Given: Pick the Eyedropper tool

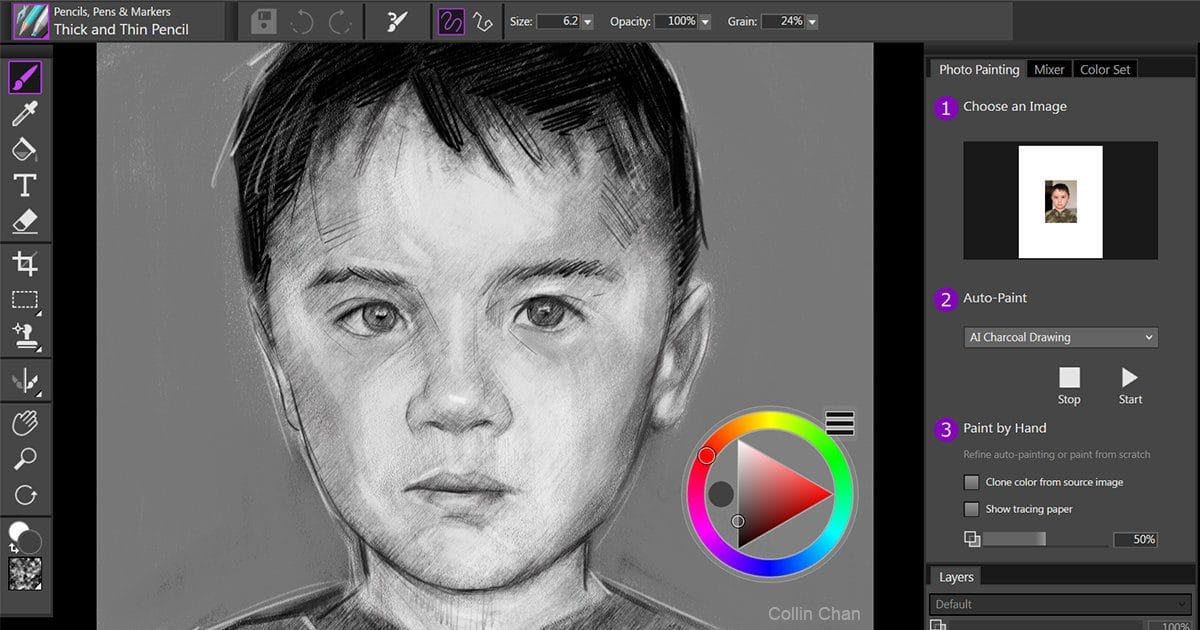Looking at the screenshot, I should [25, 113].
